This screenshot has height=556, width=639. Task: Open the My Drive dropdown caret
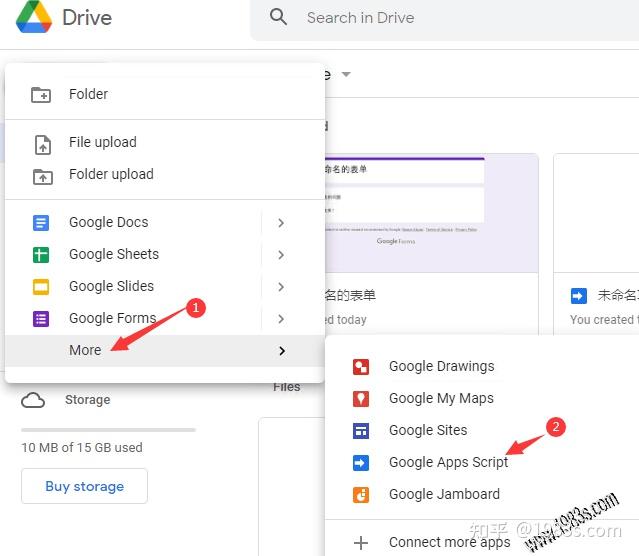tap(346, 74)
